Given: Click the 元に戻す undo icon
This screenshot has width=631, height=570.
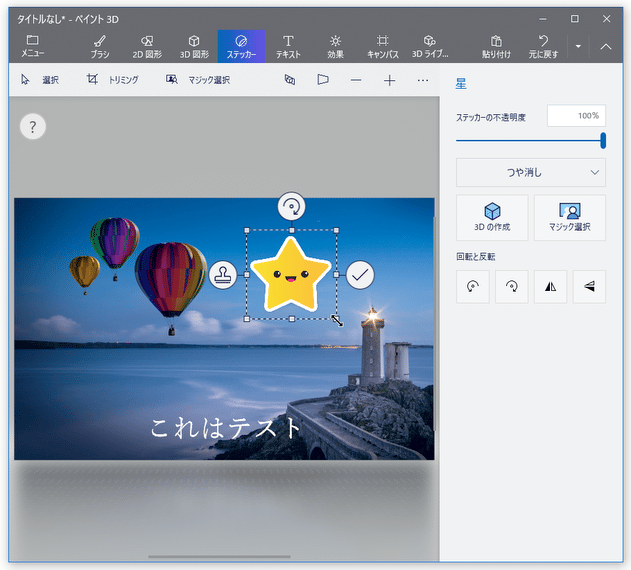Looking at the screenshot, I should pos(543,46).
